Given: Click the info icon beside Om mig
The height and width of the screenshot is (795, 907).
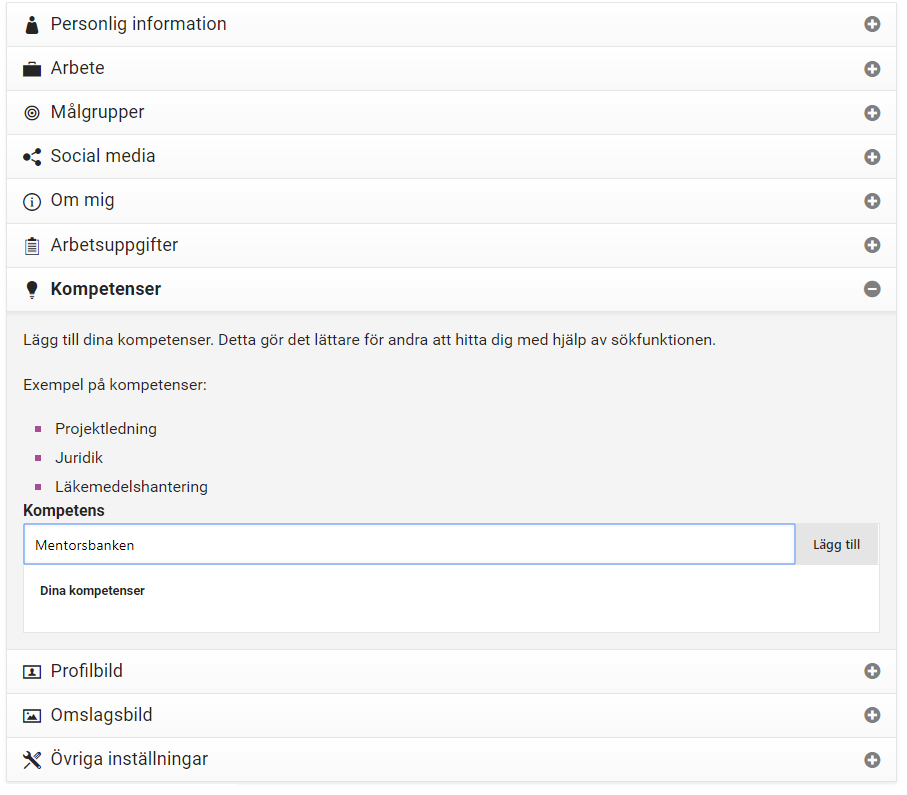Looking at the screenshot, I should click(x=32, y=201).
